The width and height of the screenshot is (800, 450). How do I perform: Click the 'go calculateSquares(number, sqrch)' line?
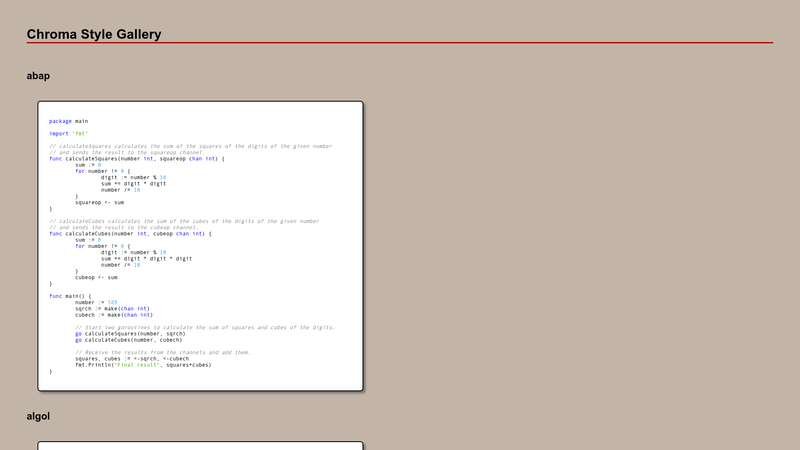pyautogui.click(x=131, y=334)
